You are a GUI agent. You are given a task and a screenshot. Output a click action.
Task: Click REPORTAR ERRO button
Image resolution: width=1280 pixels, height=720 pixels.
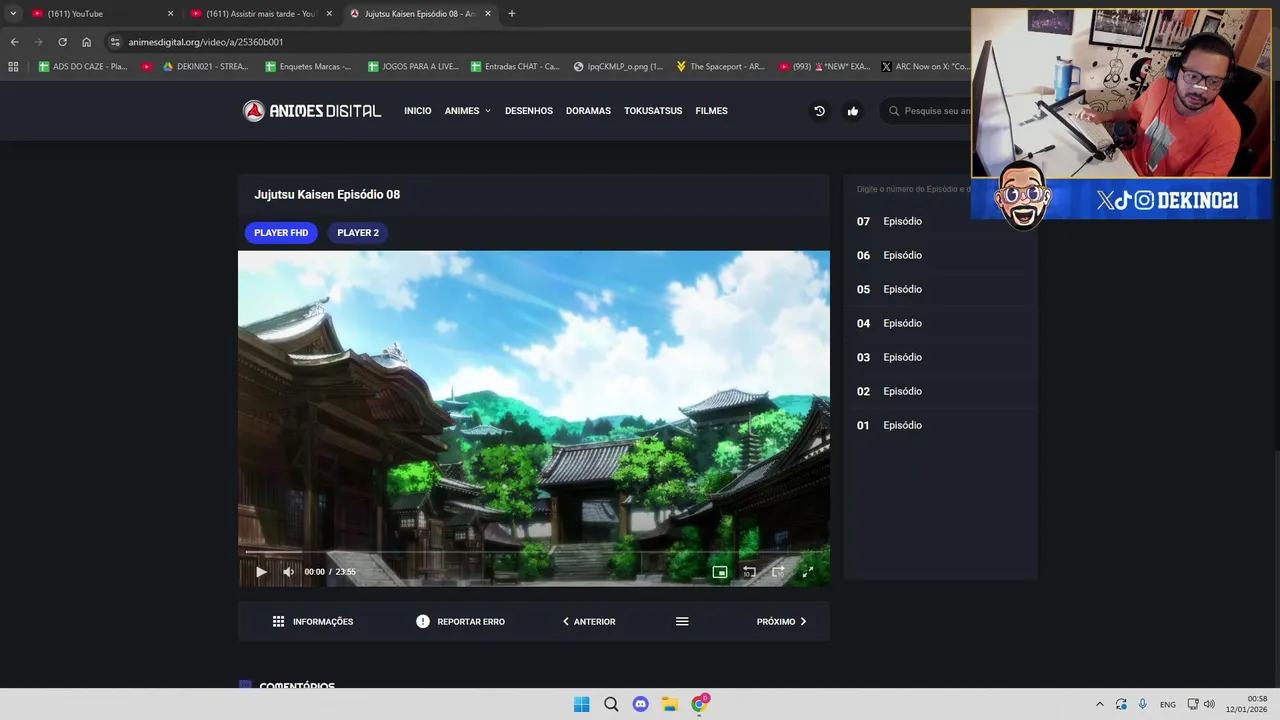[461, 622]
